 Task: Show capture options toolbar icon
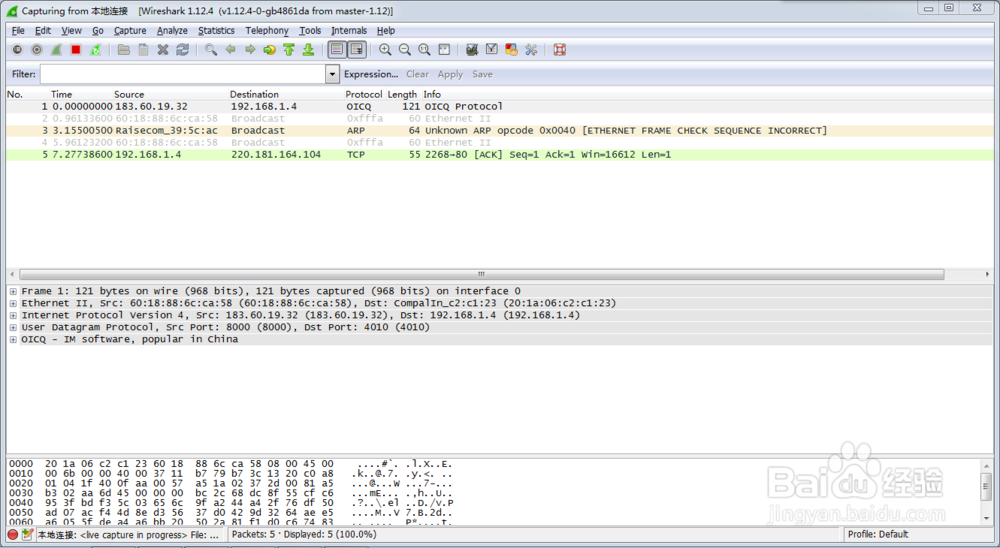point(37,50)
